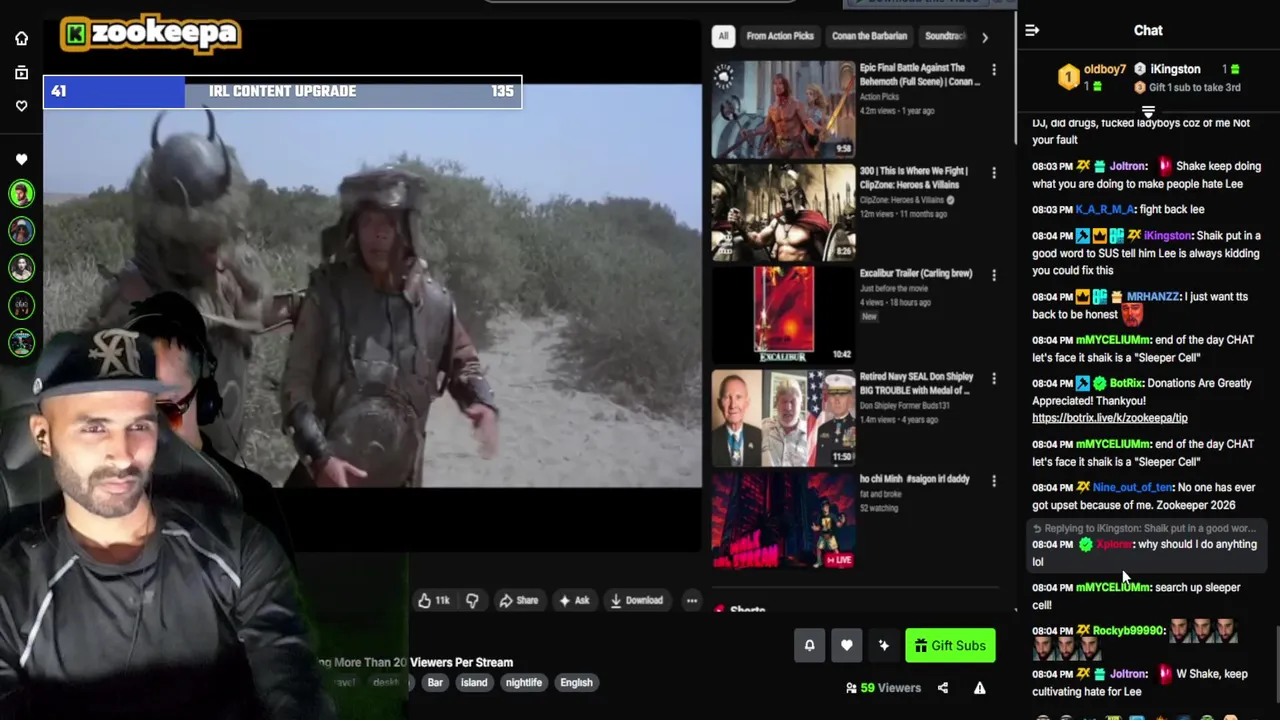The width and height of the screenshot is (1280, 720).
Task: Open more actions ellipsis under the video
Action: (691, 601)
